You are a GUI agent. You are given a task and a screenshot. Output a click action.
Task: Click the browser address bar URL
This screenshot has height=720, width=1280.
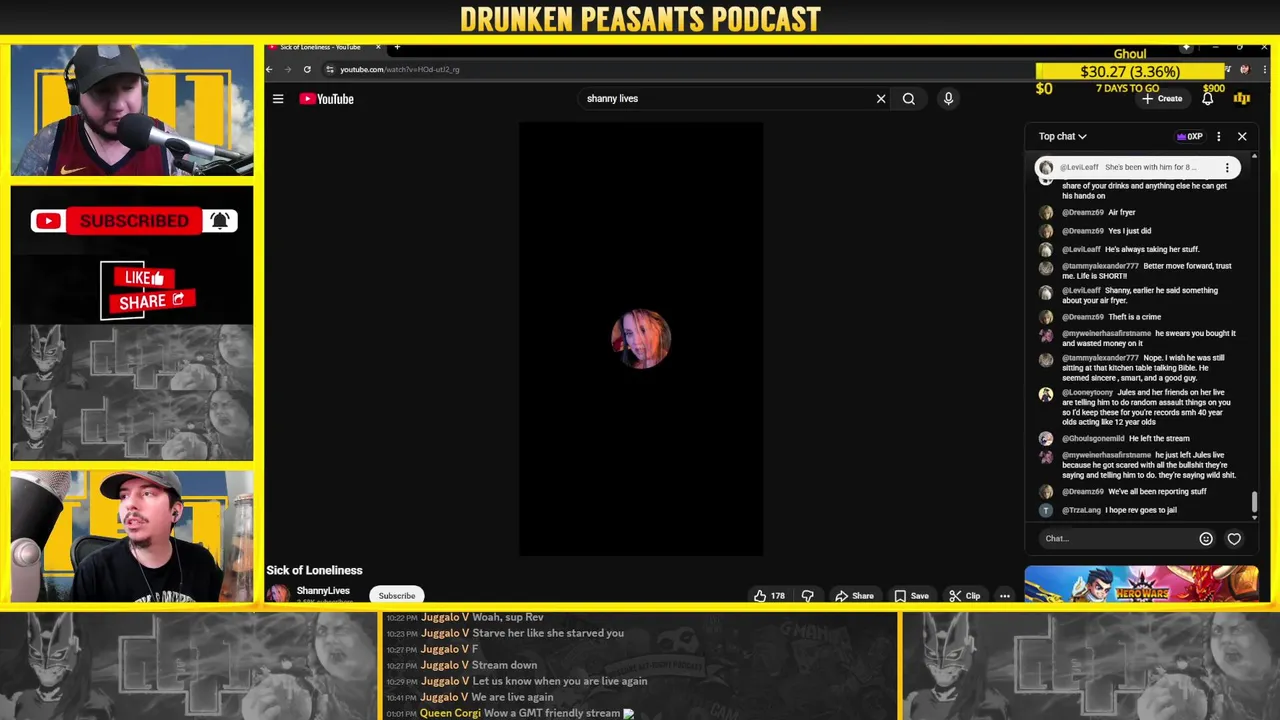[x=400, y=69]
